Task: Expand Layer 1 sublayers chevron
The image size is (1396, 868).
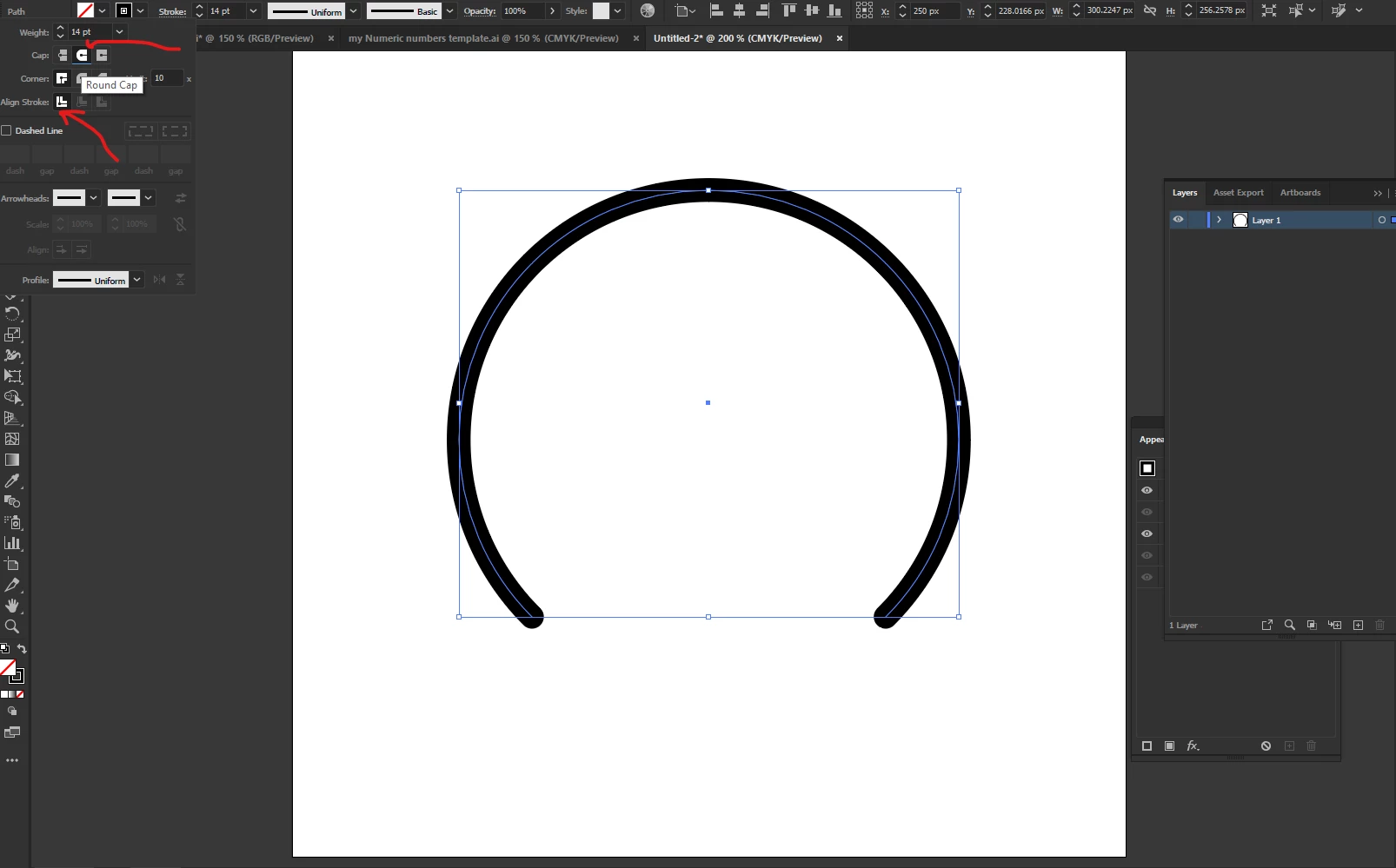Action: tap(1219, 220)
